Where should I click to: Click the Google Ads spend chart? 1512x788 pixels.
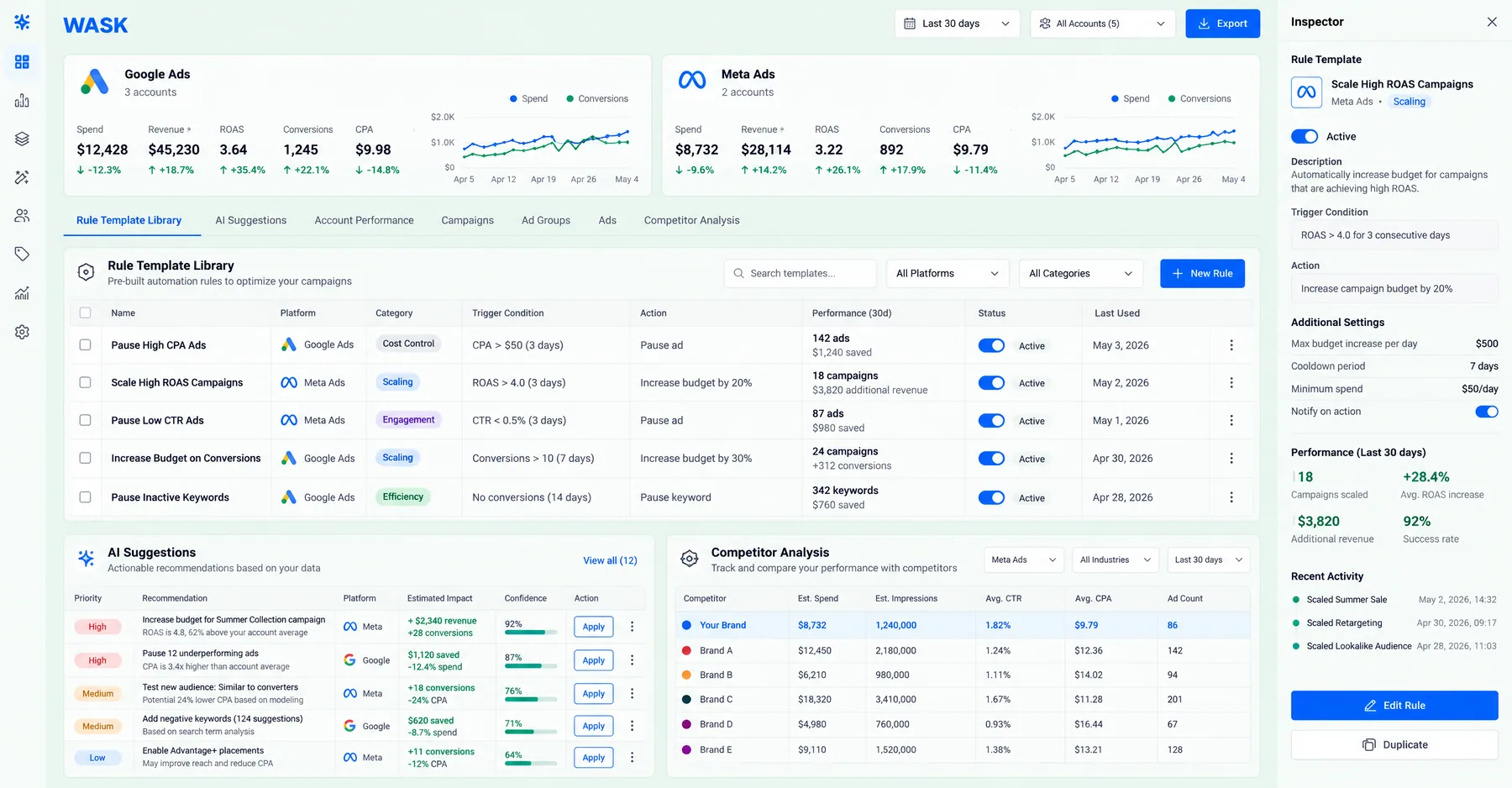(x=546, y=144)
